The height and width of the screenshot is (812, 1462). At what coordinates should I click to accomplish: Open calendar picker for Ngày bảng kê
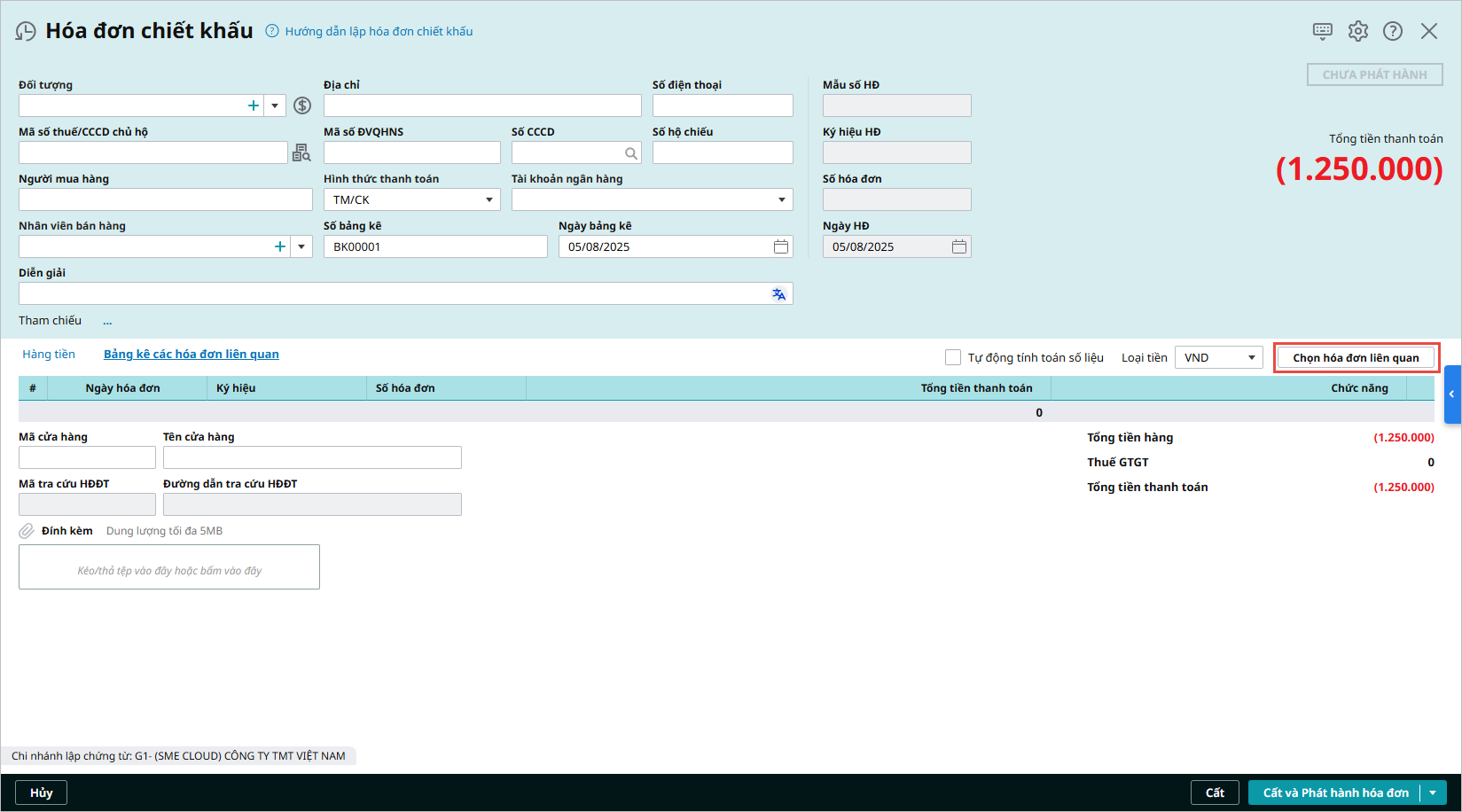(x=780, y=246)
